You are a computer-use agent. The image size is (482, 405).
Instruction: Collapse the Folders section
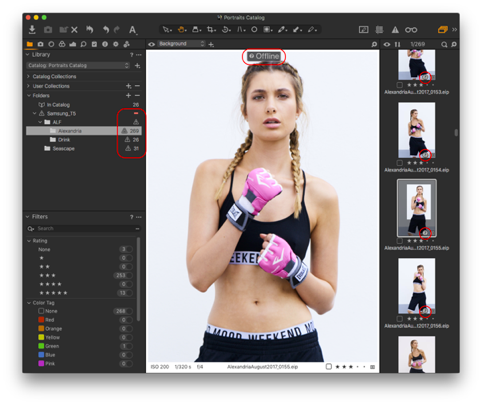(x=28, y=95)
